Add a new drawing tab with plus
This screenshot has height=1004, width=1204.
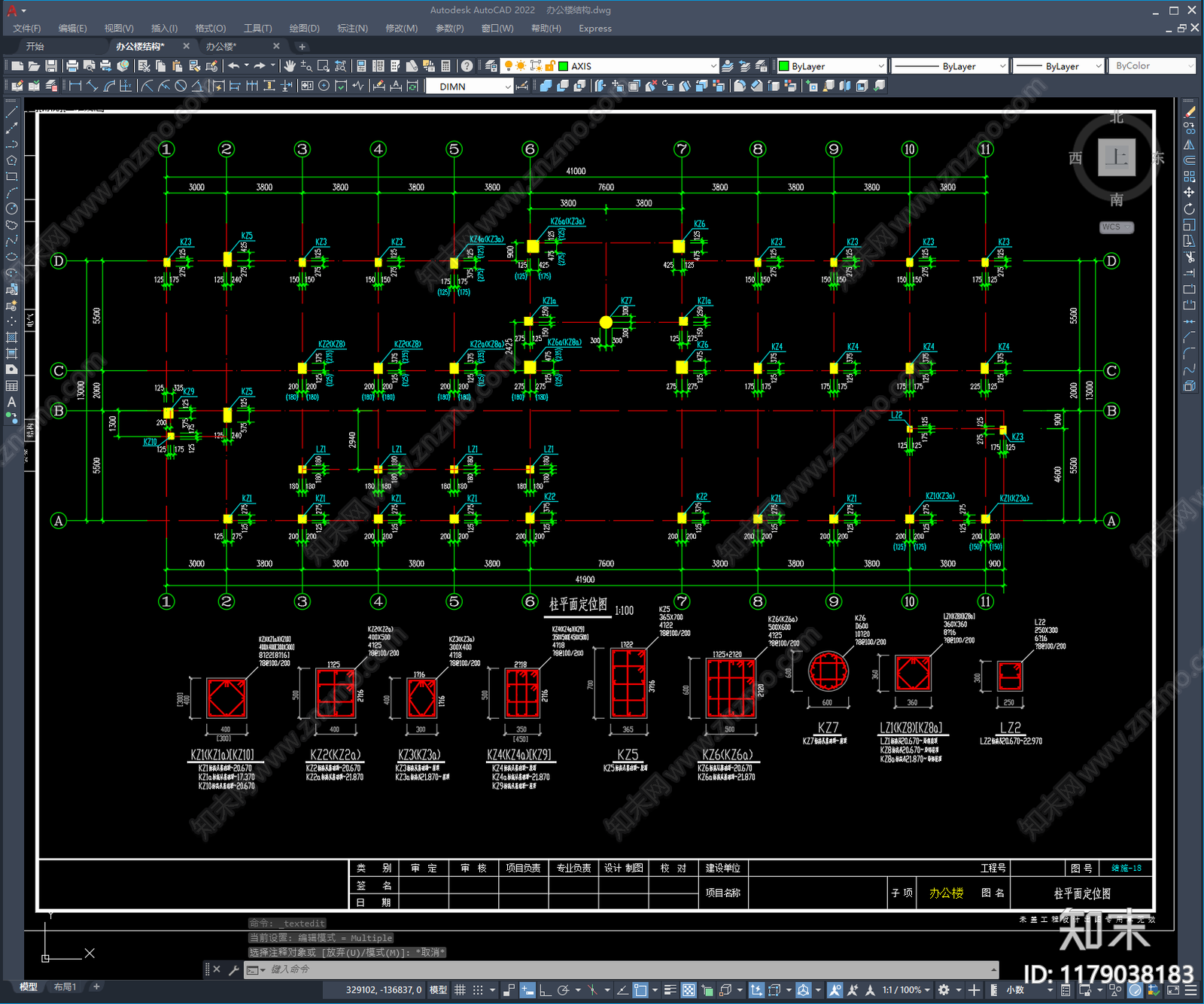pyautogui.click(x=302, y=47)
